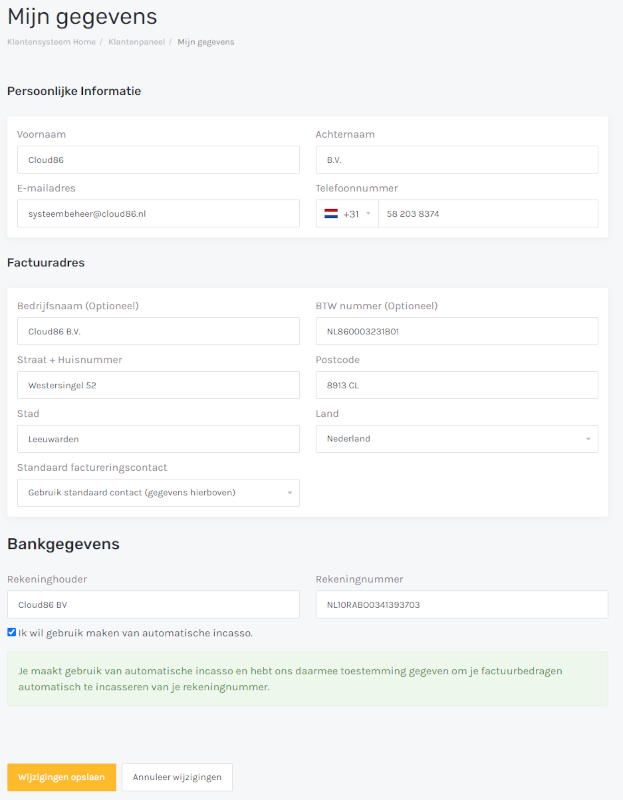Click the BTW nummer input field
This screenshot has height=800, width=623.
tap(457, 332)
